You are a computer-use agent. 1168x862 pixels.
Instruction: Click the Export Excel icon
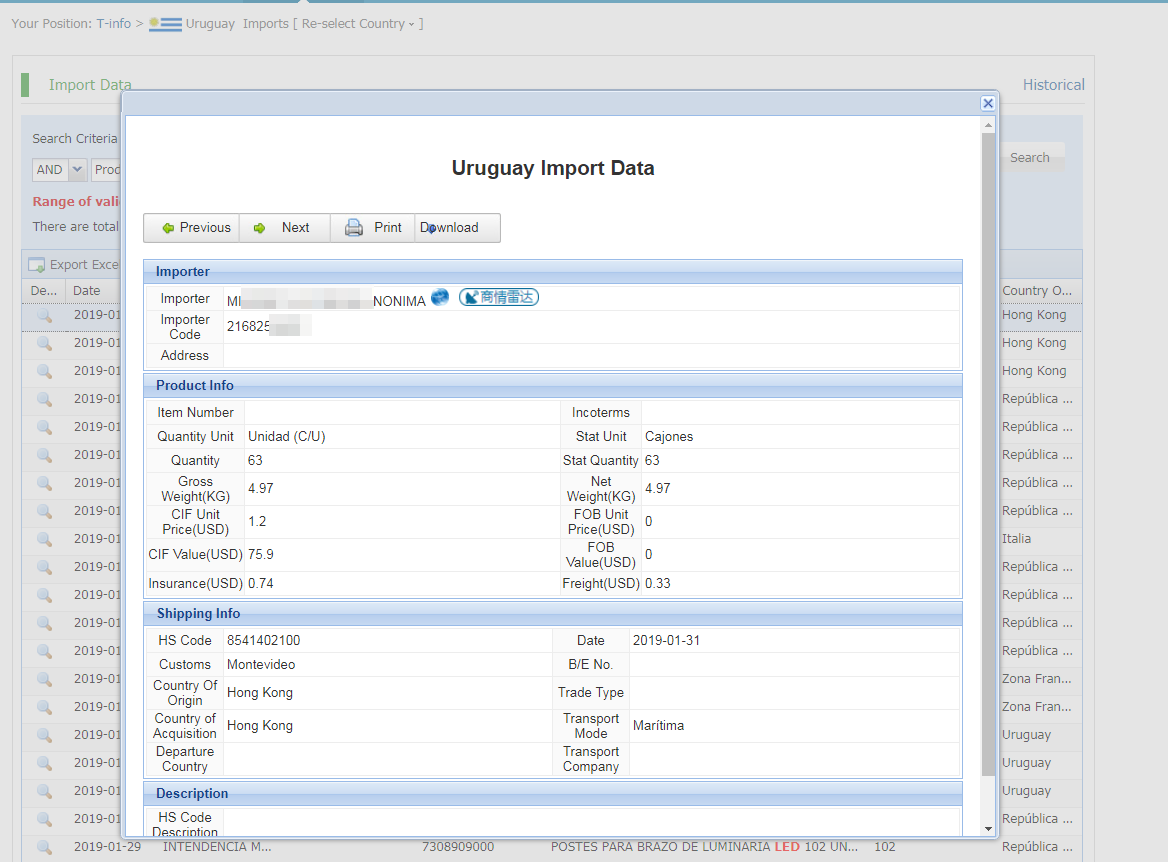click(37, 265)
